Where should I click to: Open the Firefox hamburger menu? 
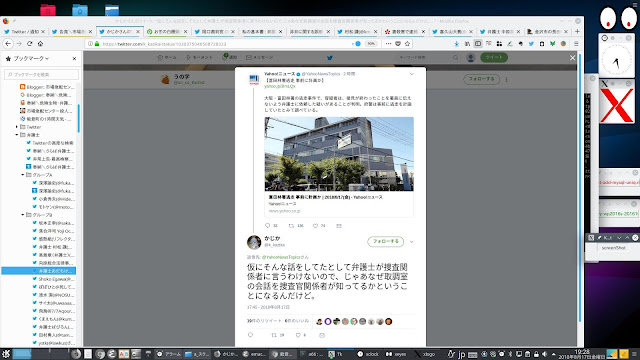coord(576,44)
